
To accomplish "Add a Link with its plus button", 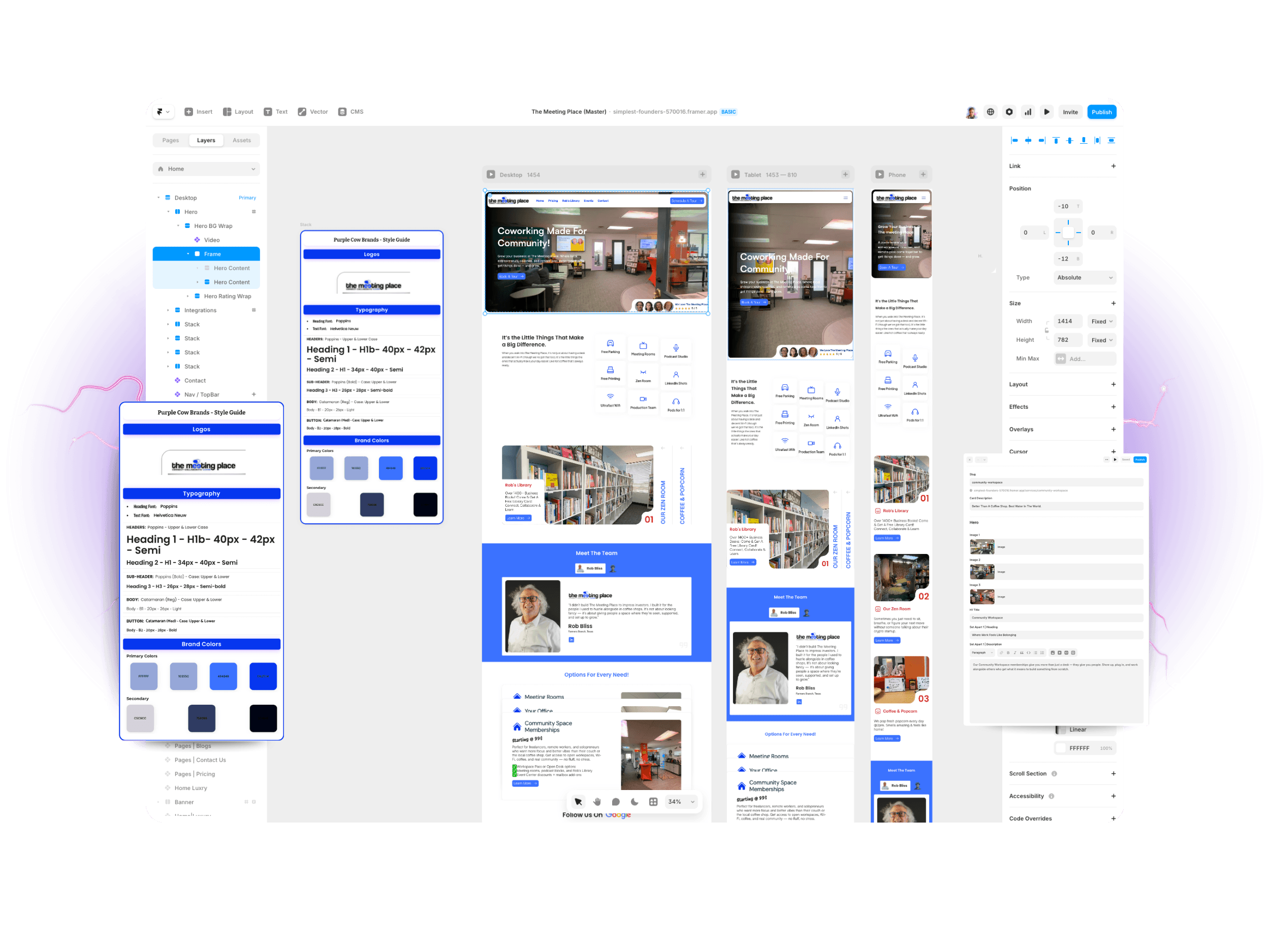I will (x=1113, y=166).
